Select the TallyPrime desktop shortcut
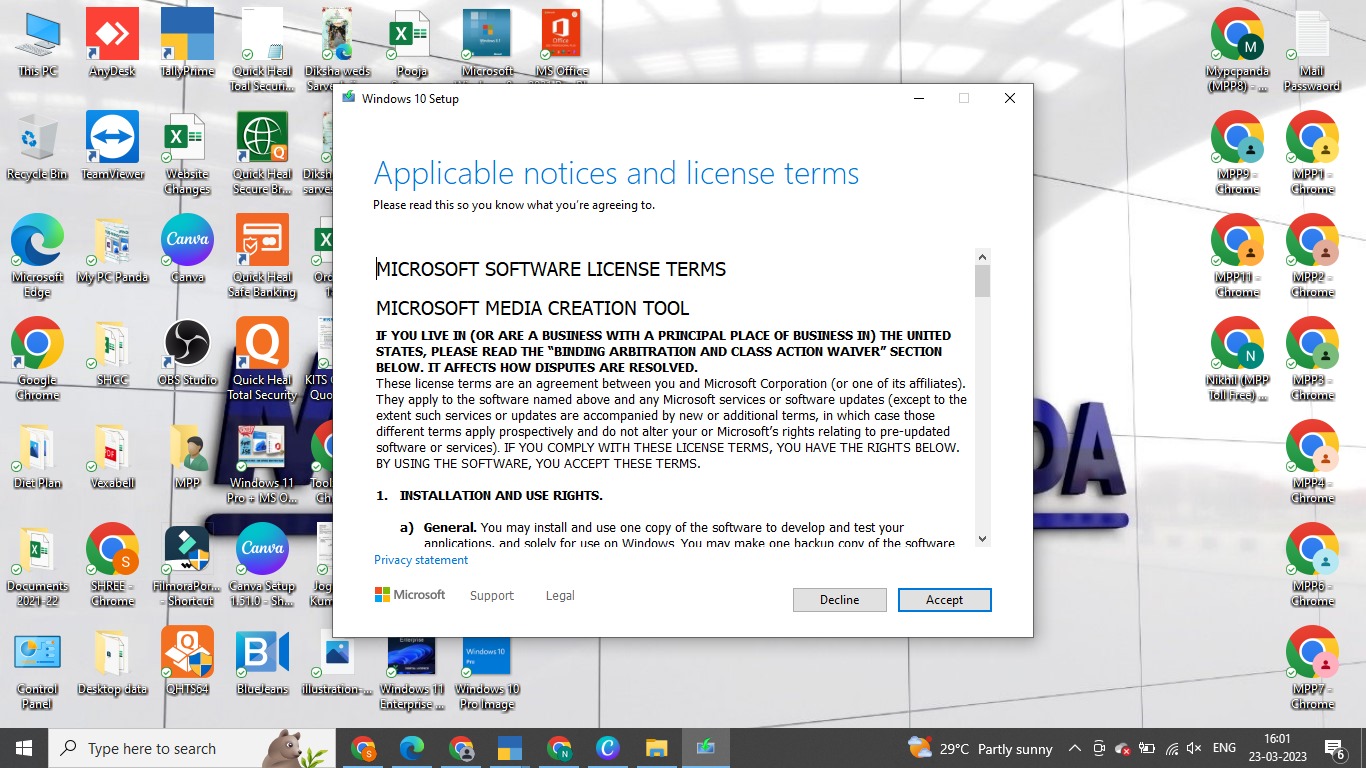Image resolution: width=1366 pixels, height=768 pixels. [x=187, y=45]
